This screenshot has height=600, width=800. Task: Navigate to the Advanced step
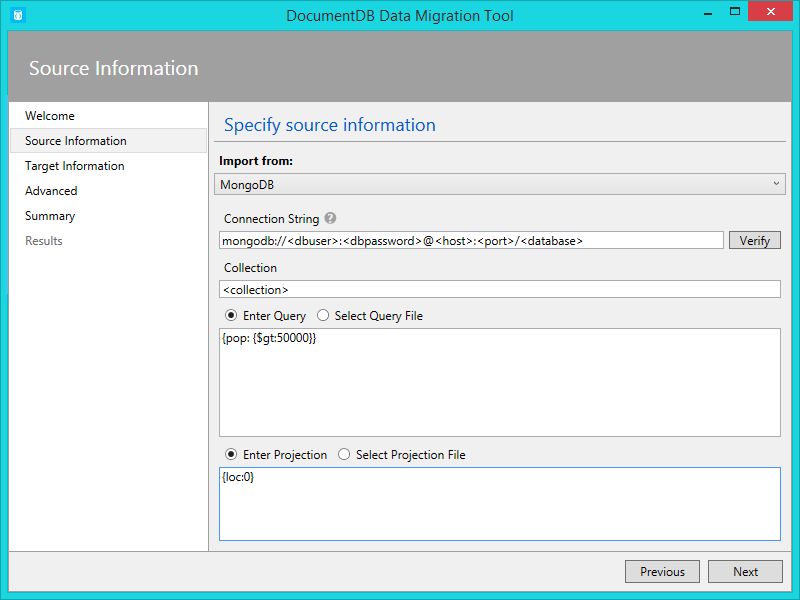pos(51,191)
